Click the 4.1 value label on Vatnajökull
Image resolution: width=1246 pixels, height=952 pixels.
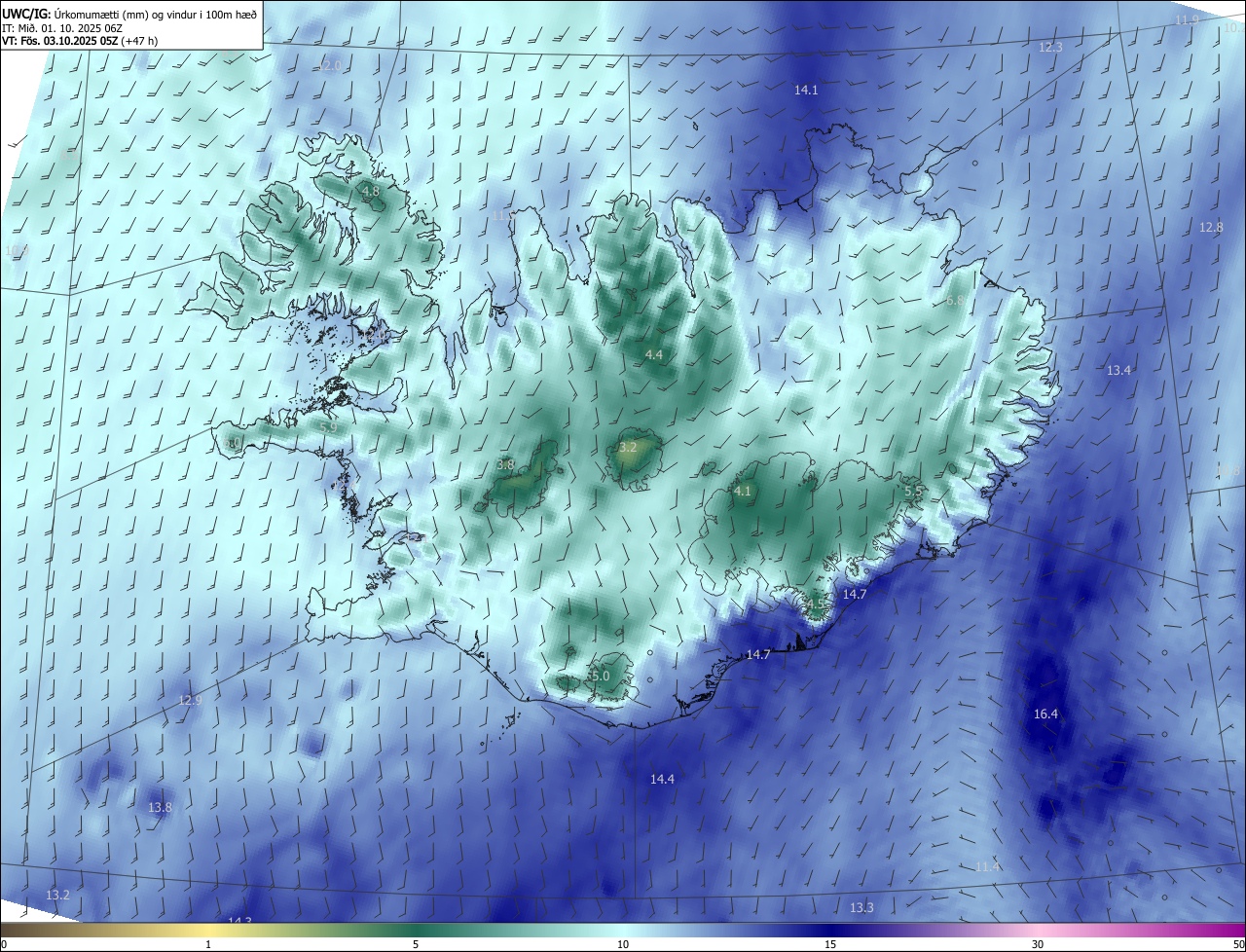(743, 491)
